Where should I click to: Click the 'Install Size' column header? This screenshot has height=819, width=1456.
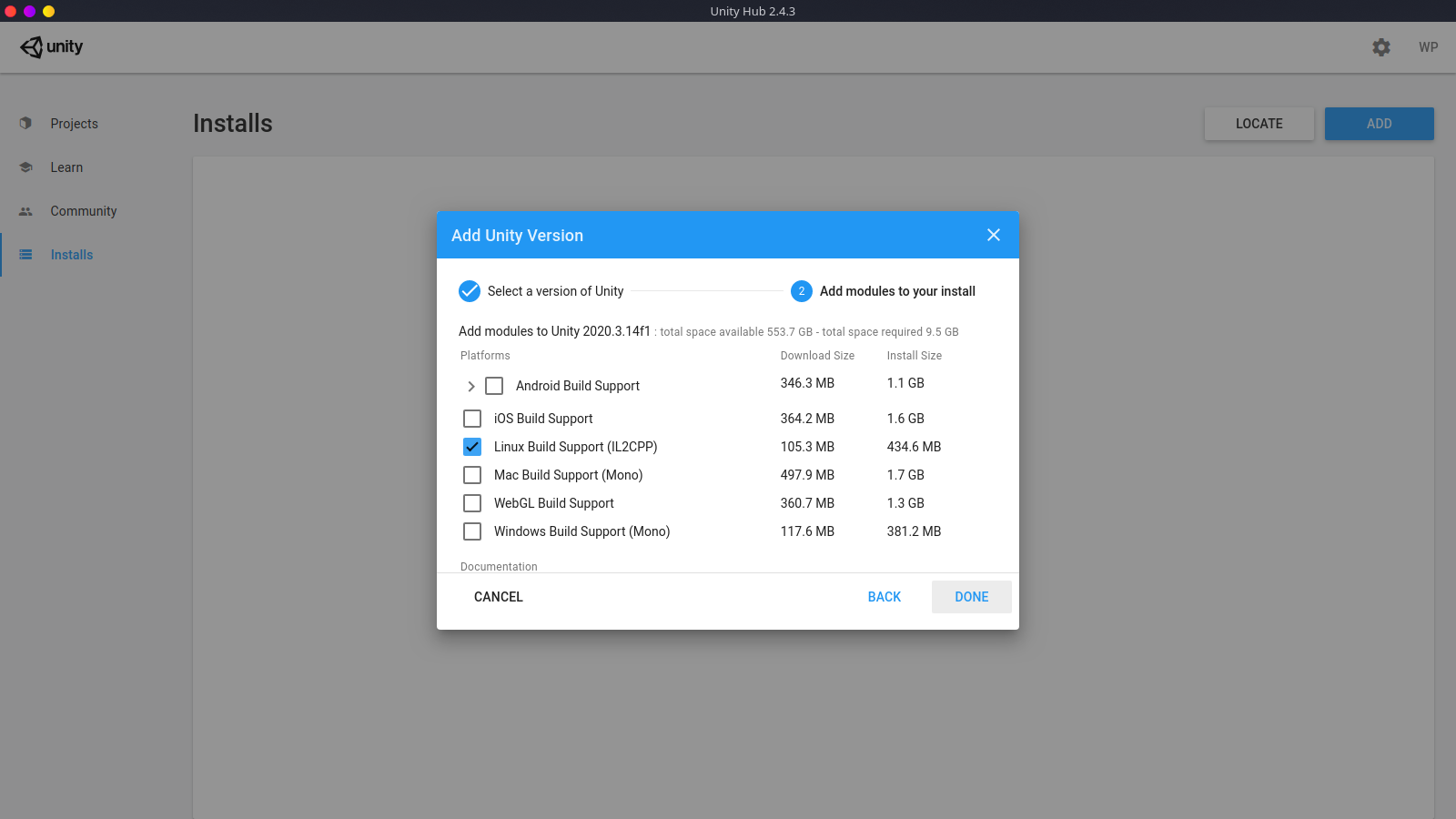pyautogui.click(x=915, y=356)
